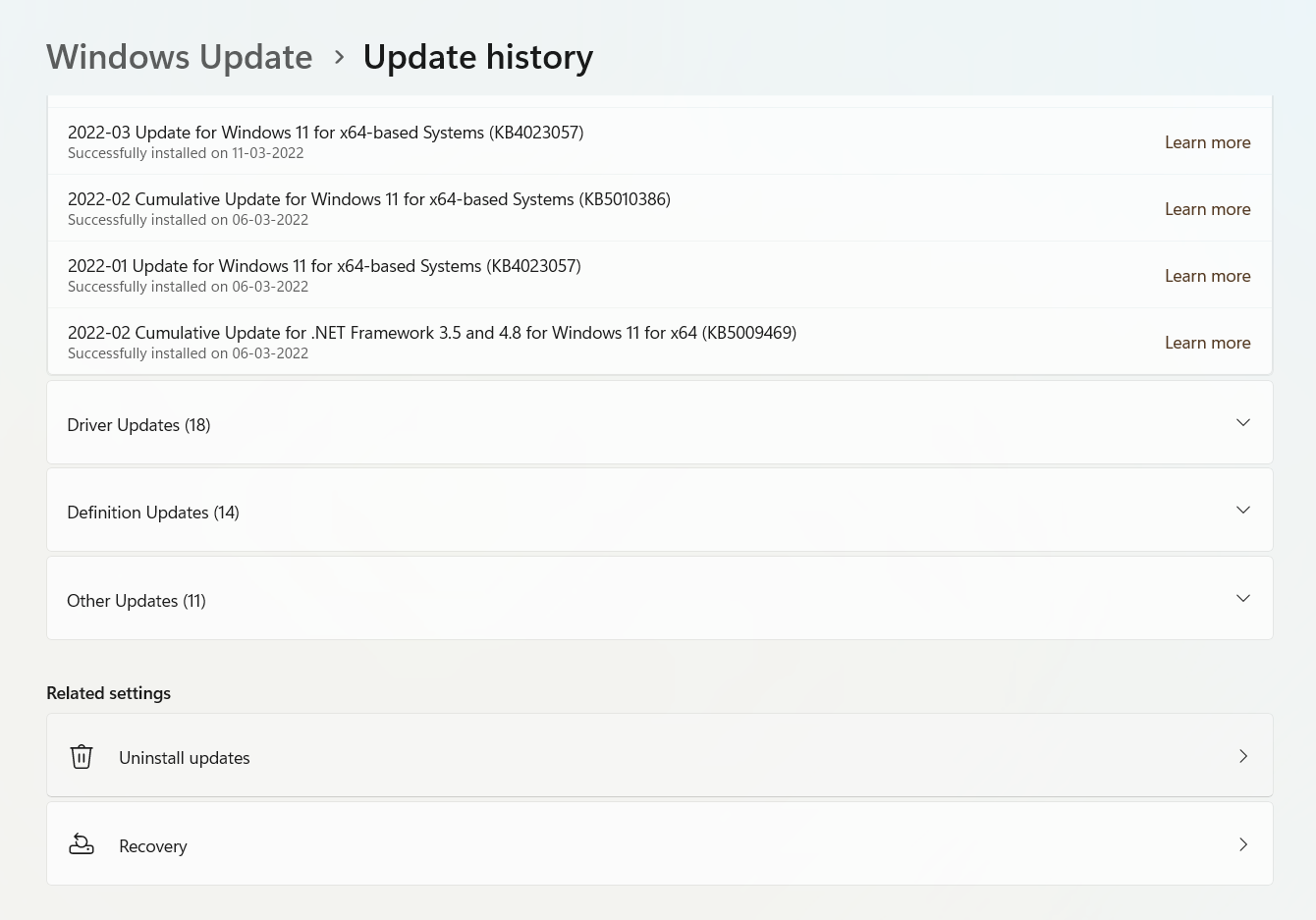
Task: Go back to Windows Update breadcrumb
Action: click(180, 57)
